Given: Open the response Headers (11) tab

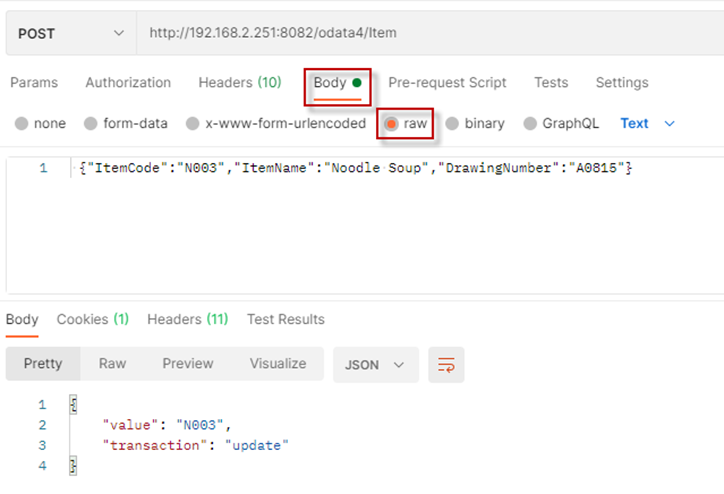Looking at the screenshot, I should click(x=187, y=319).
